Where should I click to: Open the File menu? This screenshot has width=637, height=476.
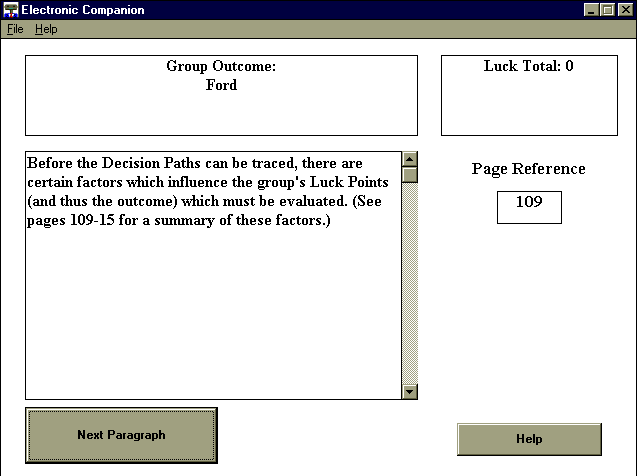click(x=15, y=29)
